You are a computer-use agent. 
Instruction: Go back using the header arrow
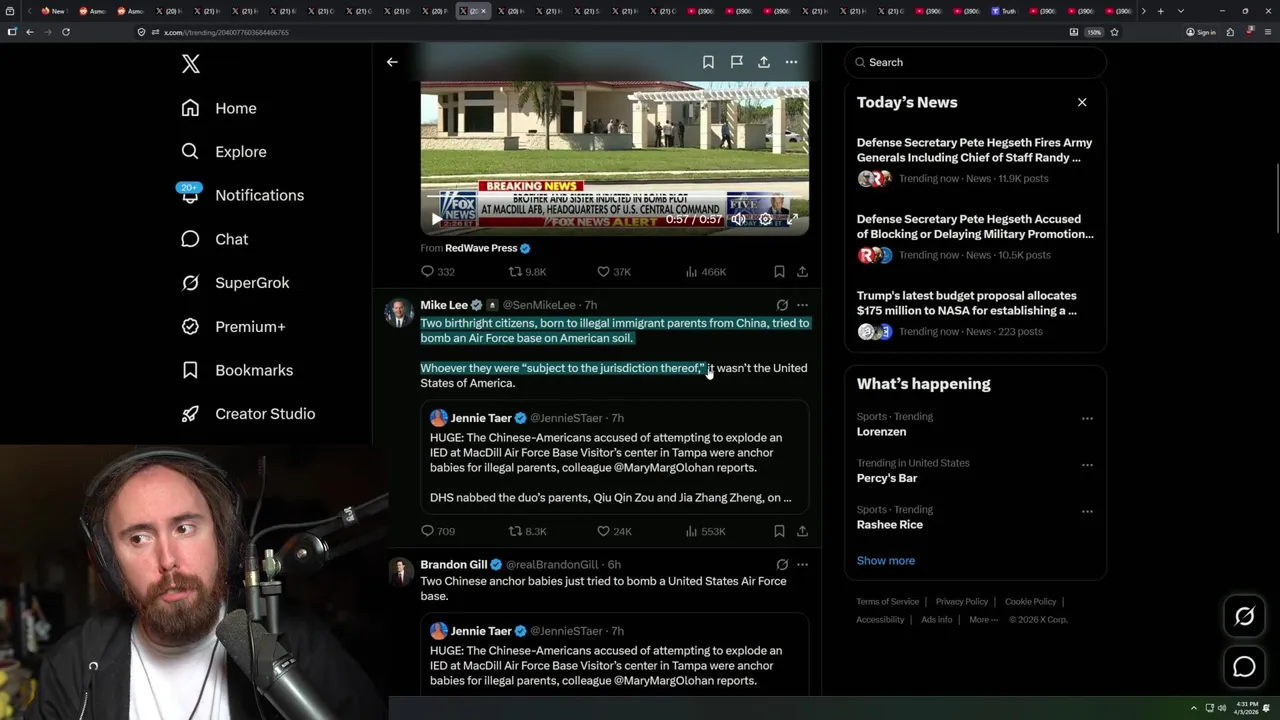tap(392, 62)
